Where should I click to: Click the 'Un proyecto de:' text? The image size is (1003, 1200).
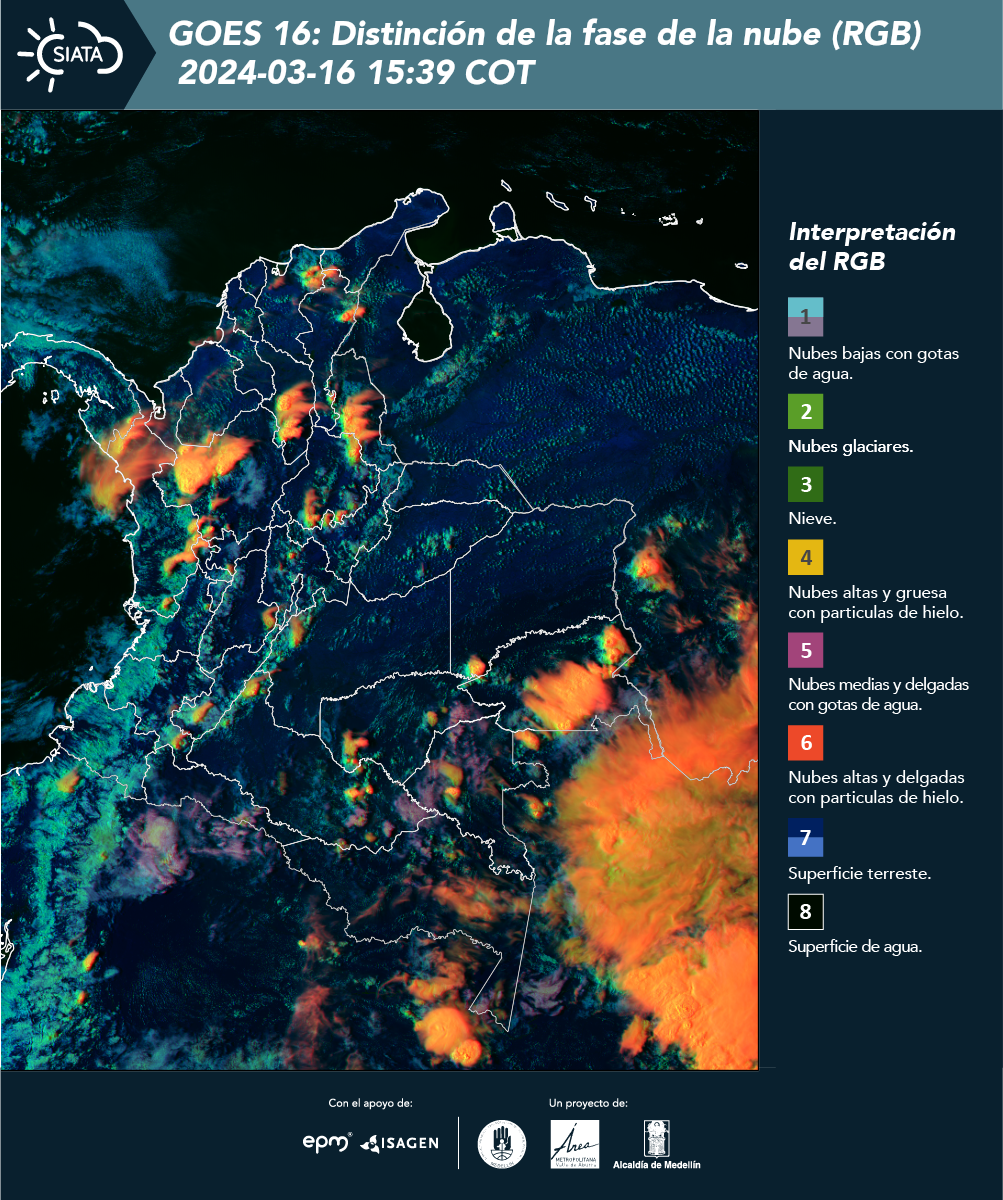tap(588, 1103)
